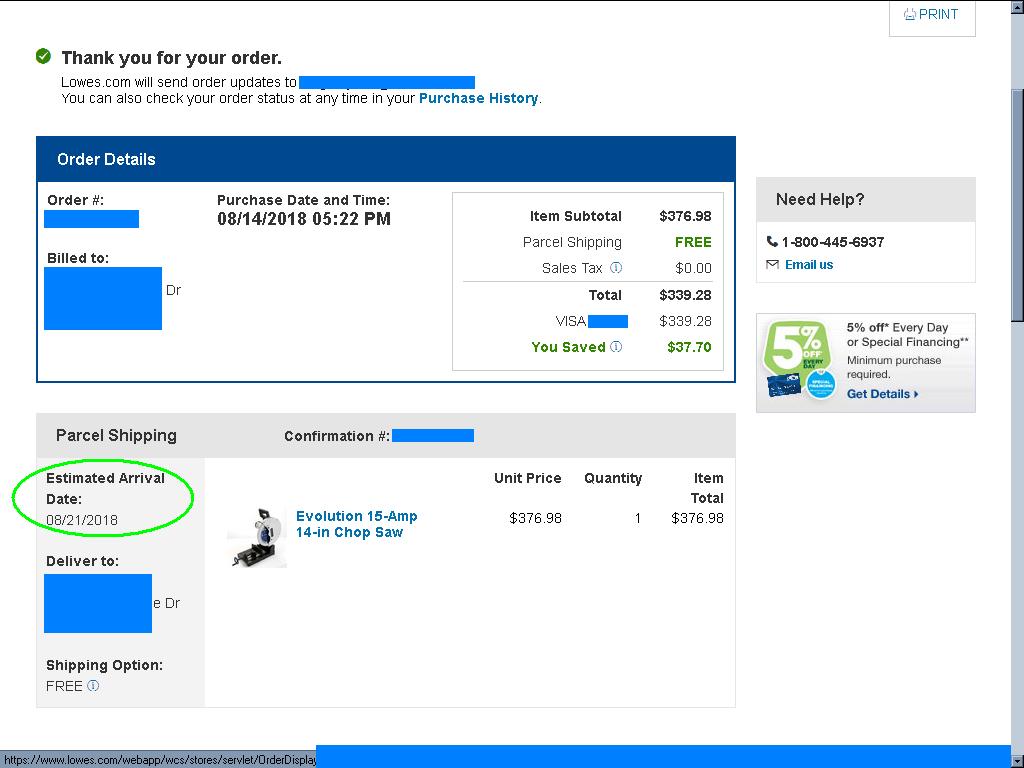The image size is (1024, 768).
Task: Click the Need Help? heading
Action: pos(820,200)
